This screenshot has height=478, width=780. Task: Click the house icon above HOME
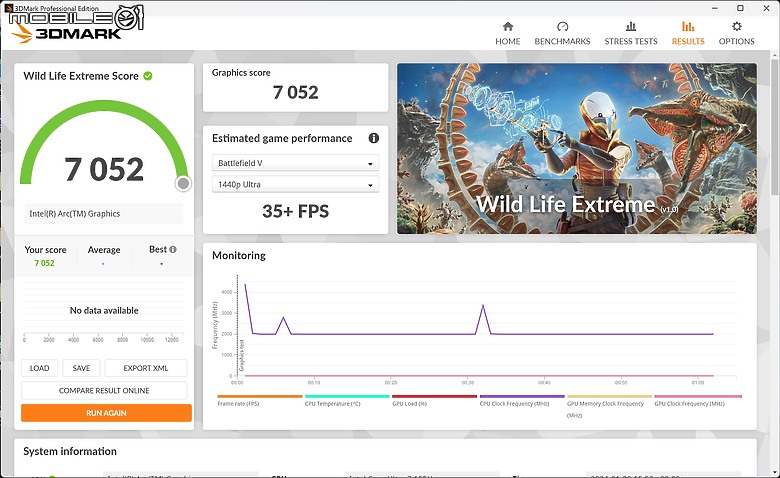507,26
